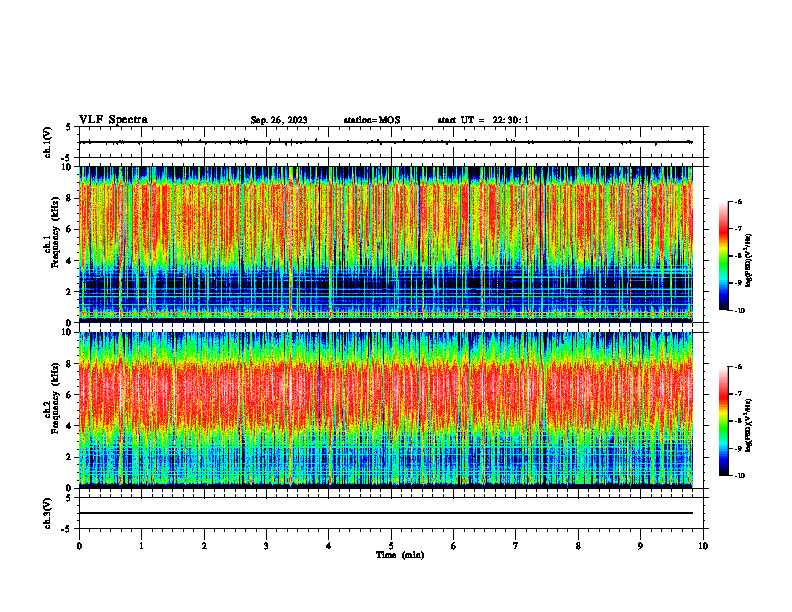Image resolution: width=792 pixels, height=612 pixels.
Task: Click the "station=MOS" header text
Action: coord(372,120)
